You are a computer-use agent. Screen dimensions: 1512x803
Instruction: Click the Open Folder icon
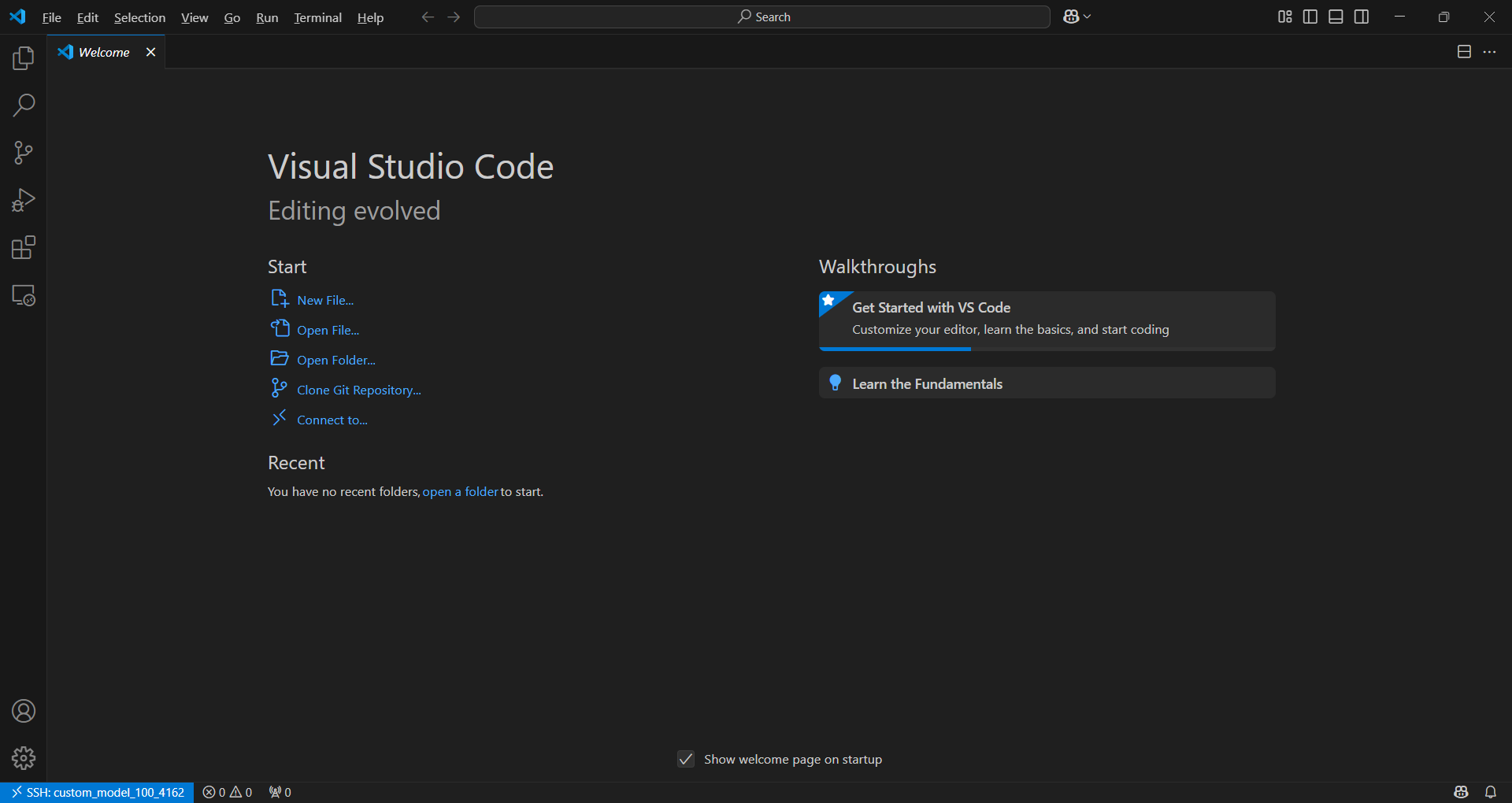tap(280, 358)
